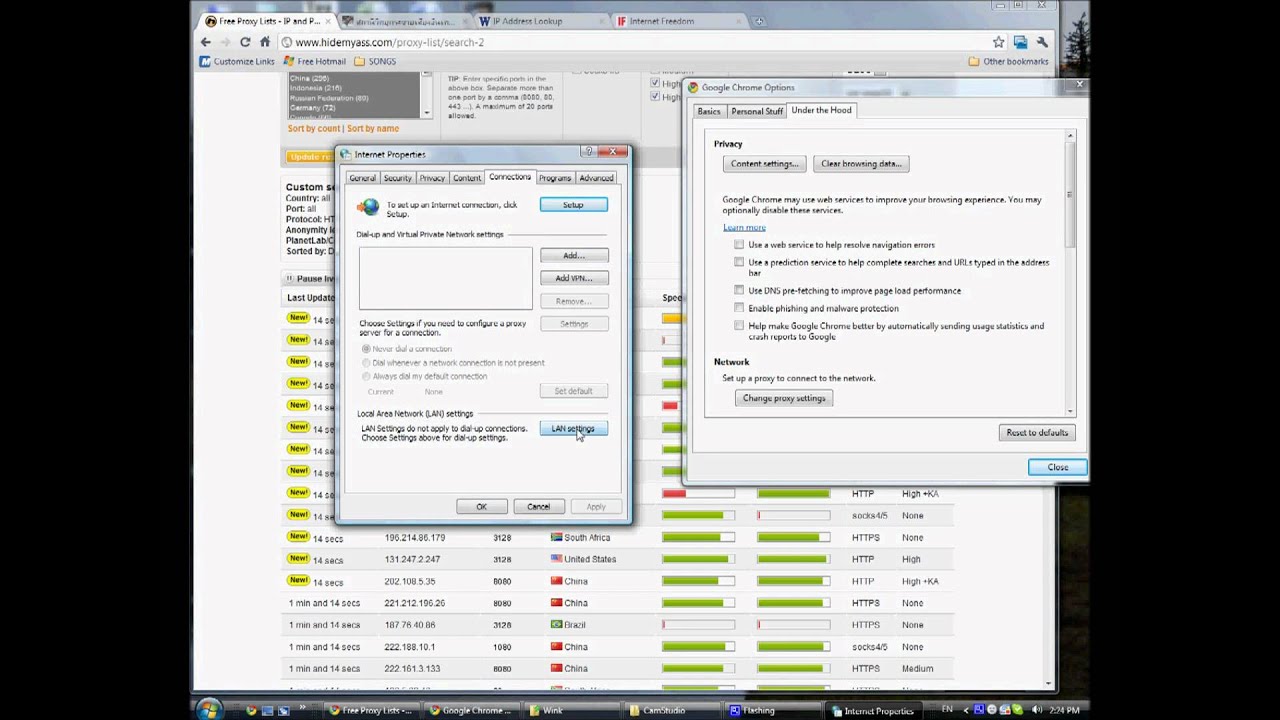The image size is (1280, 720).
Task: Bookmark this page with the star icon
Action: point(998,42)
